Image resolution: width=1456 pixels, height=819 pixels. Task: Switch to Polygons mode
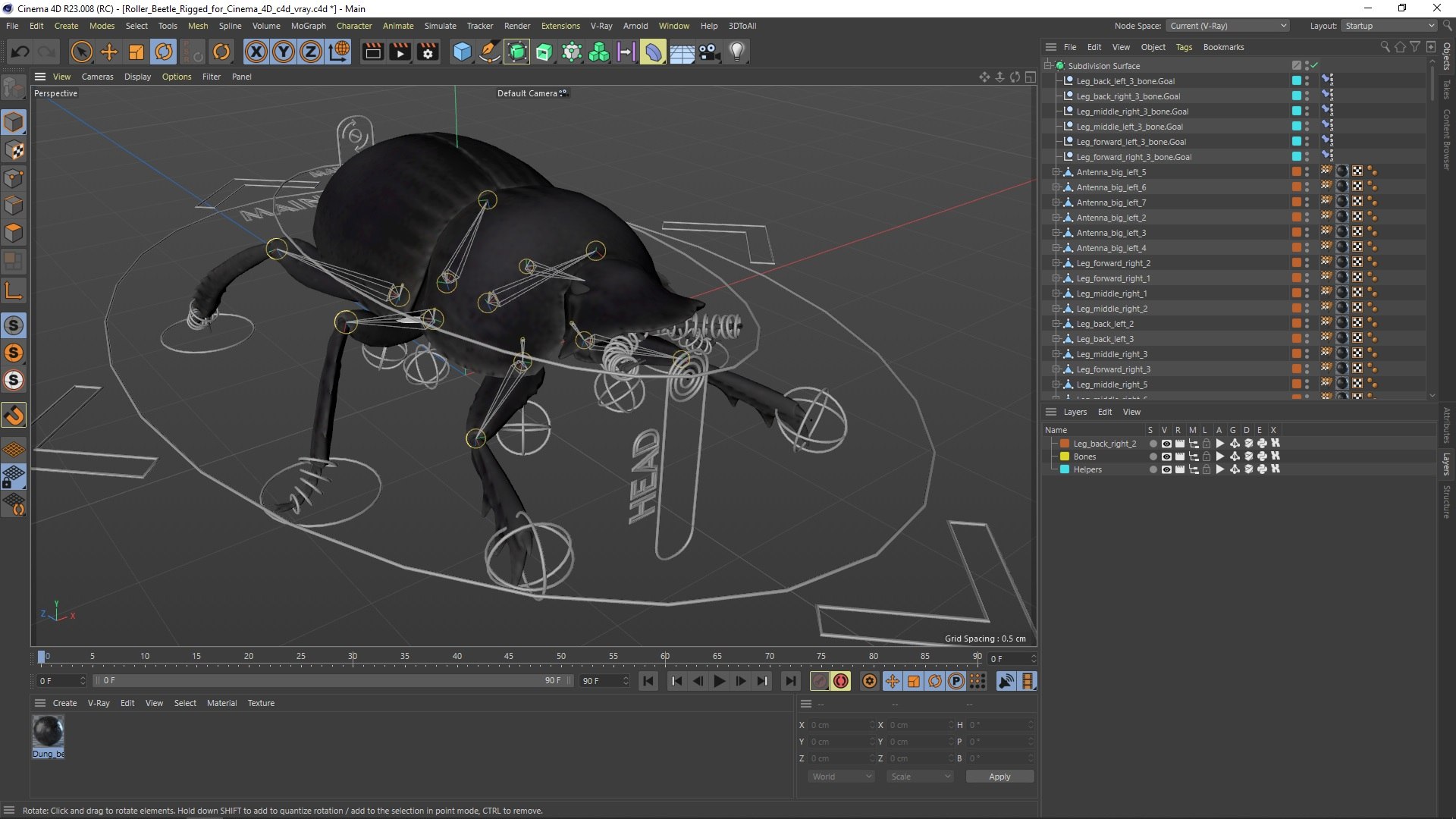tap(14, 233)
